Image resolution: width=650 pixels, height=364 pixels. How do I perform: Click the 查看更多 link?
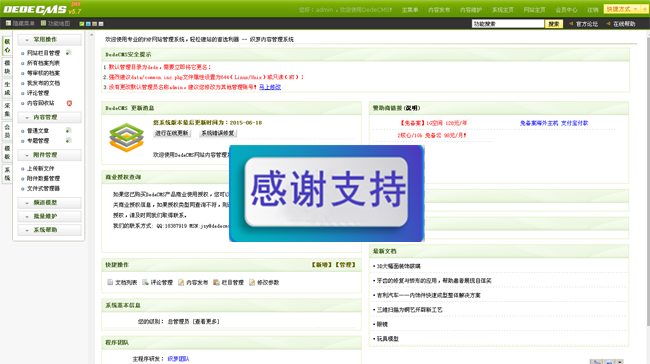pos(206,321)
